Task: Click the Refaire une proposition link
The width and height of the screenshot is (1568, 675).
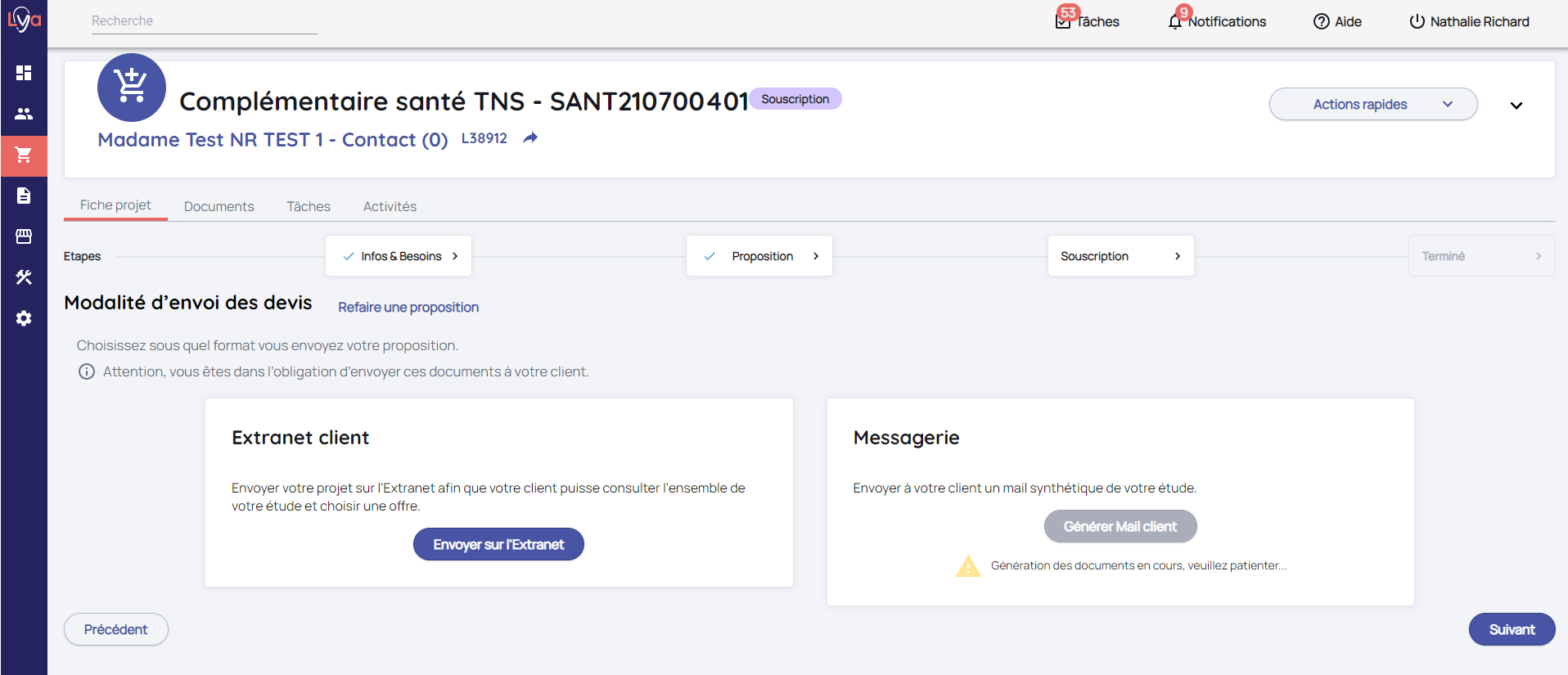Action: click(408, 307)
